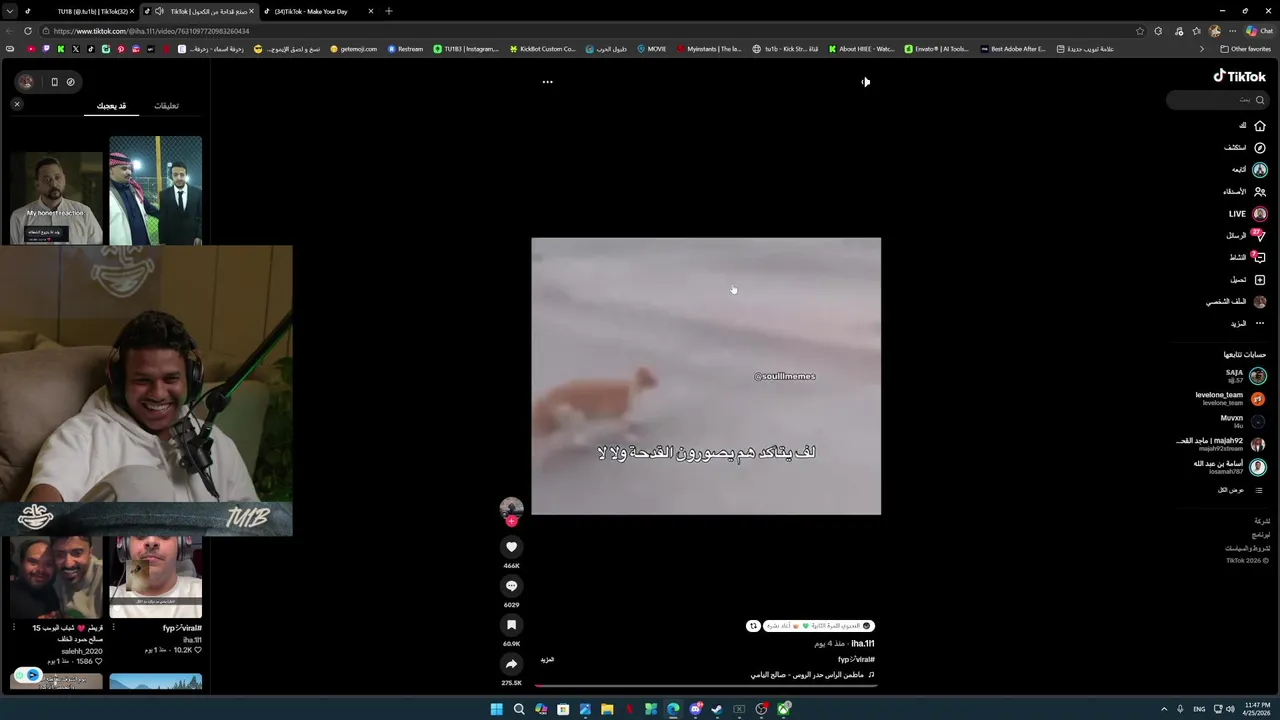Open the levelone_team followed account
The height and width of the screenshot is (720, 1280).
[x=1230, y=399]
